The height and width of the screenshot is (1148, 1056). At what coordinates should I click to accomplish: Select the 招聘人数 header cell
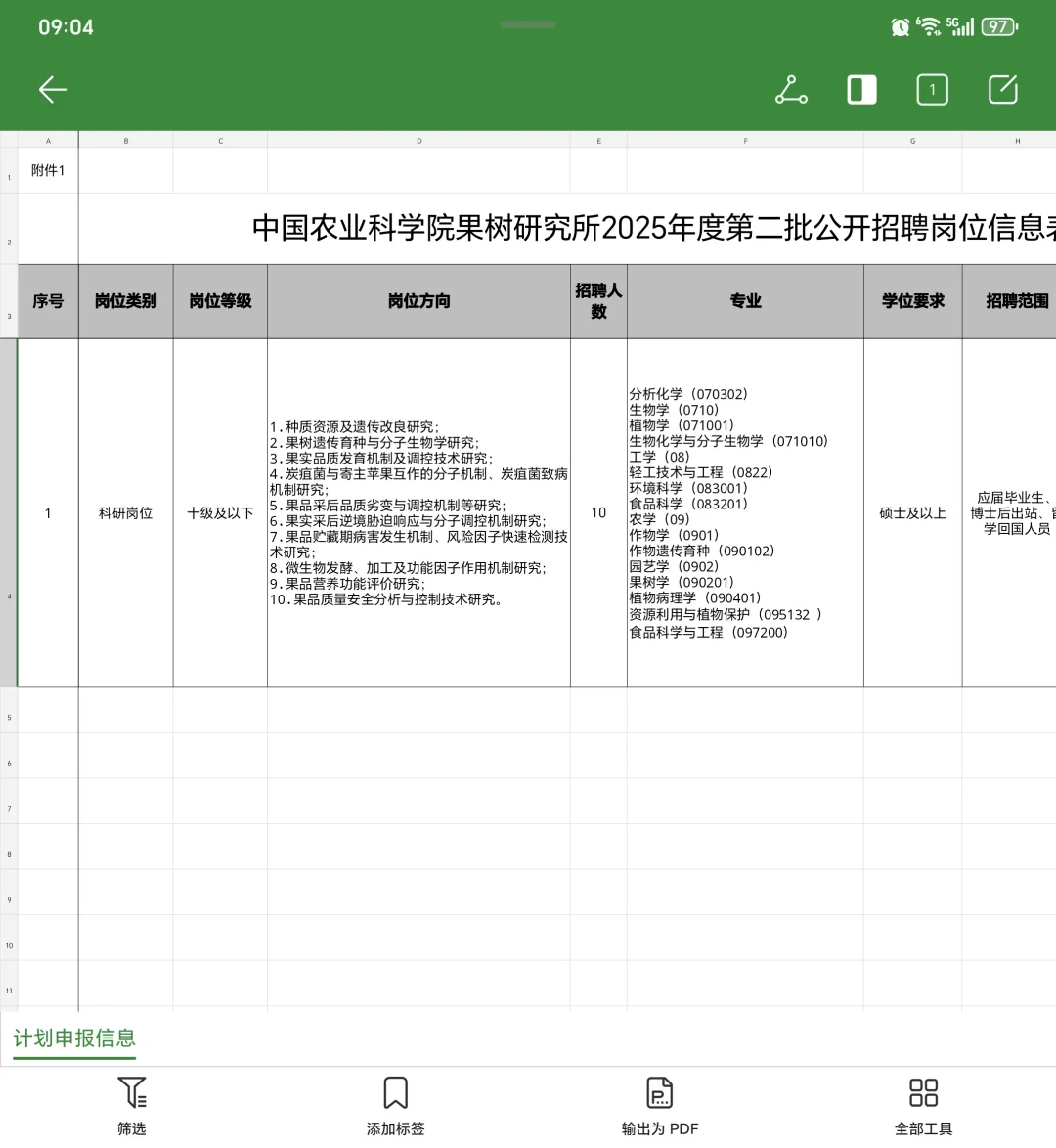pyautogui.click(x=599, y=301)
